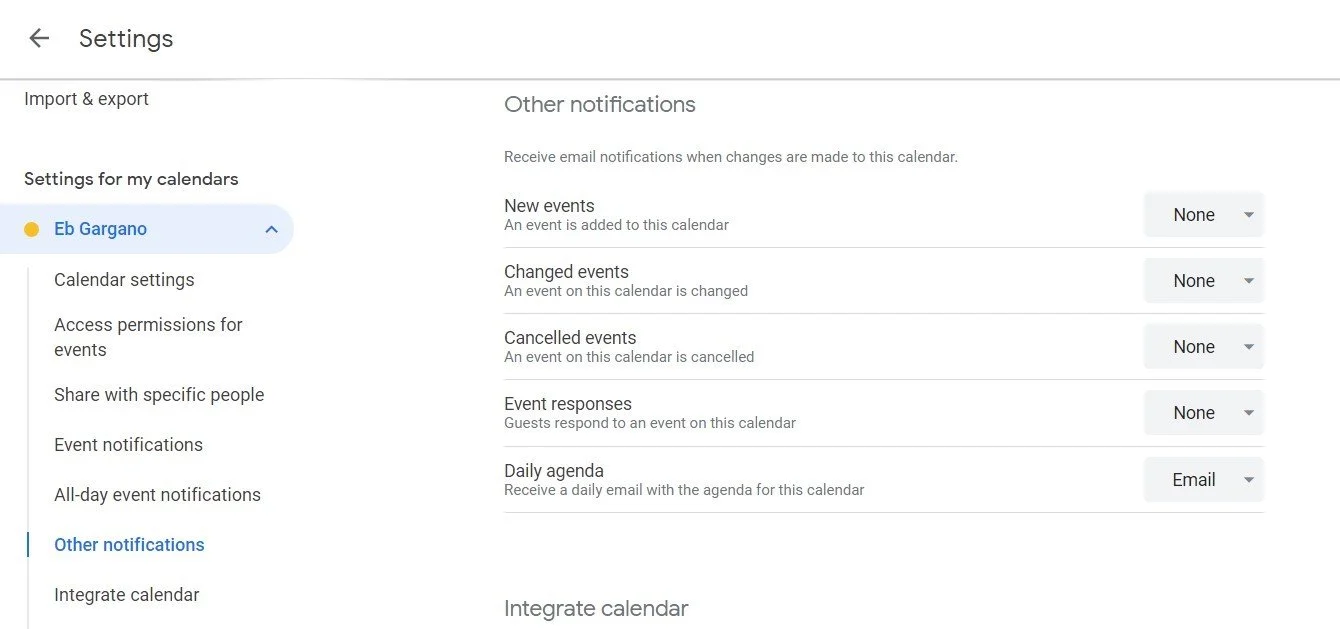Click the Eb Gargano calendar name
This screenshot has width=1340, height=629.
click(100, 229)
